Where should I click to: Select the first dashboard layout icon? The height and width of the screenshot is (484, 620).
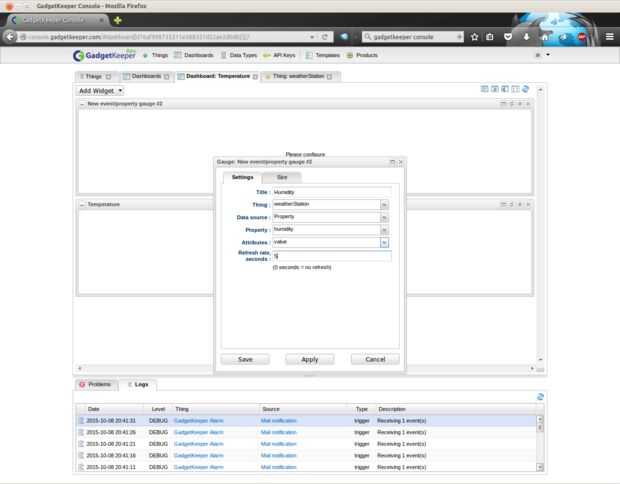click(x=484, y=89)
